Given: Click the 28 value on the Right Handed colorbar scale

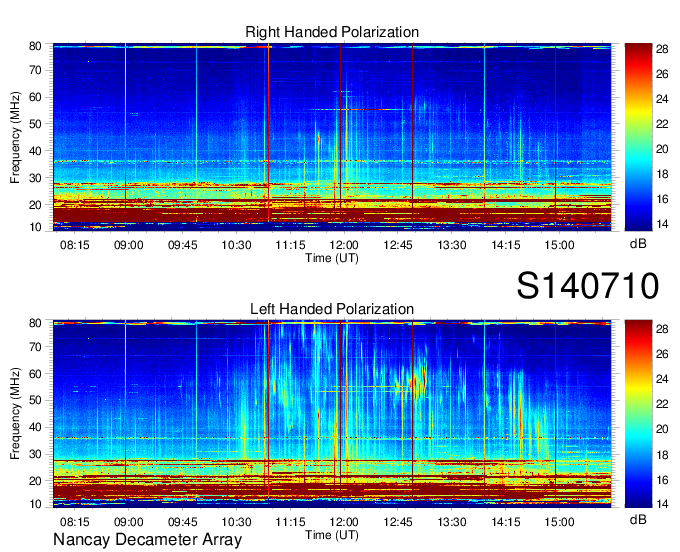Looking at the screenshot, I should point(662,49).
